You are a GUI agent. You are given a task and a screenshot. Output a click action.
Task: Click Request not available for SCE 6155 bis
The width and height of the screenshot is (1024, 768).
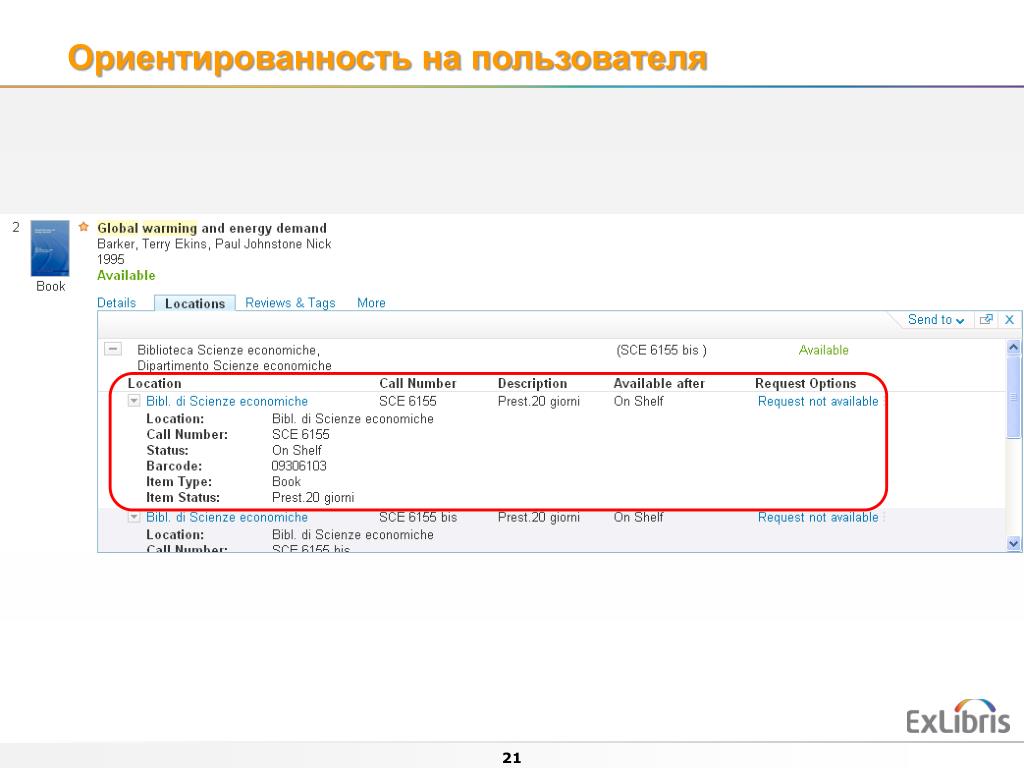click(x=818, y=517)
